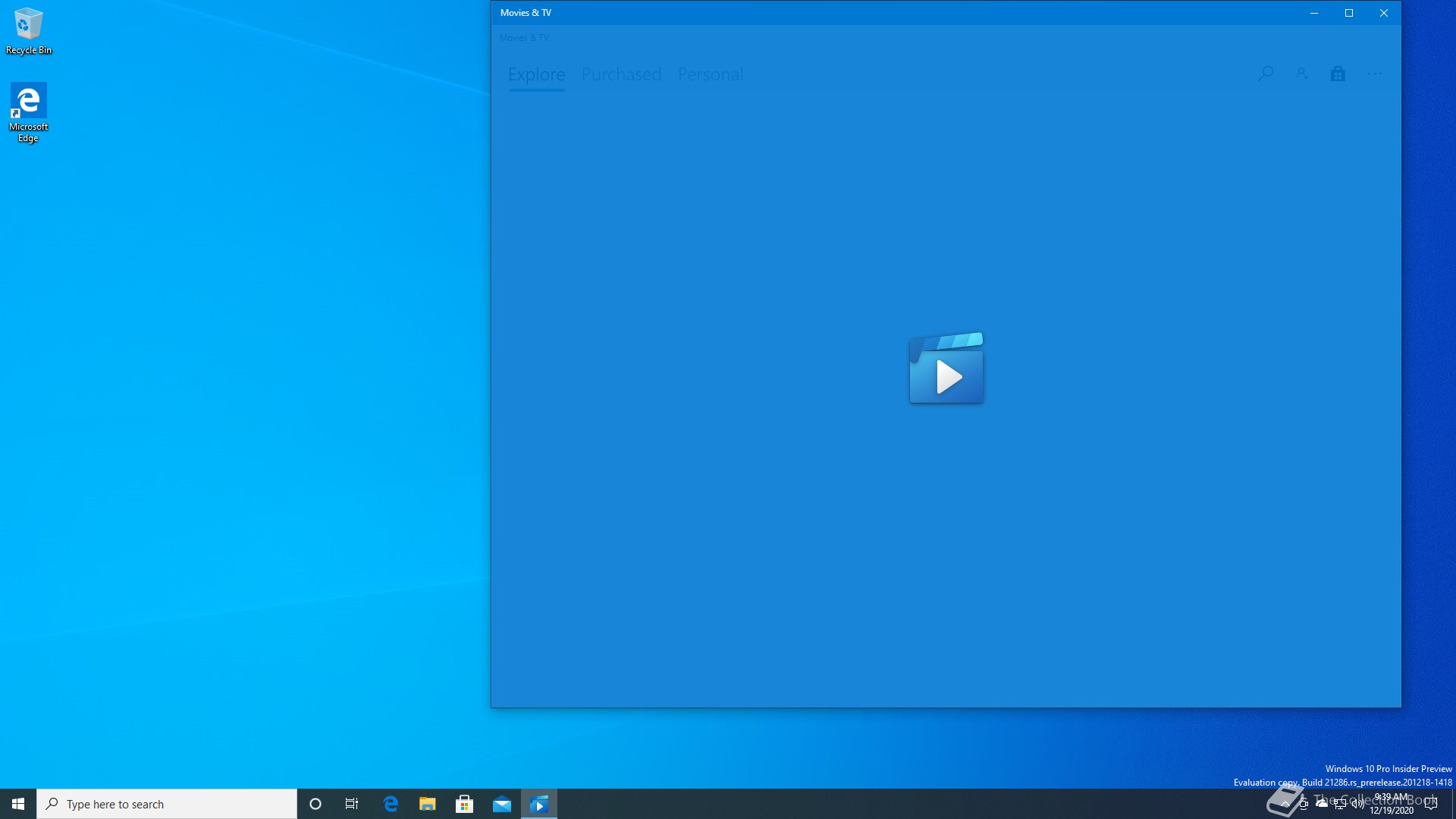Viewport: 1456px width, 819px height.
Task: Minimize the Movies & TV window
Action: coord(1314,13)
